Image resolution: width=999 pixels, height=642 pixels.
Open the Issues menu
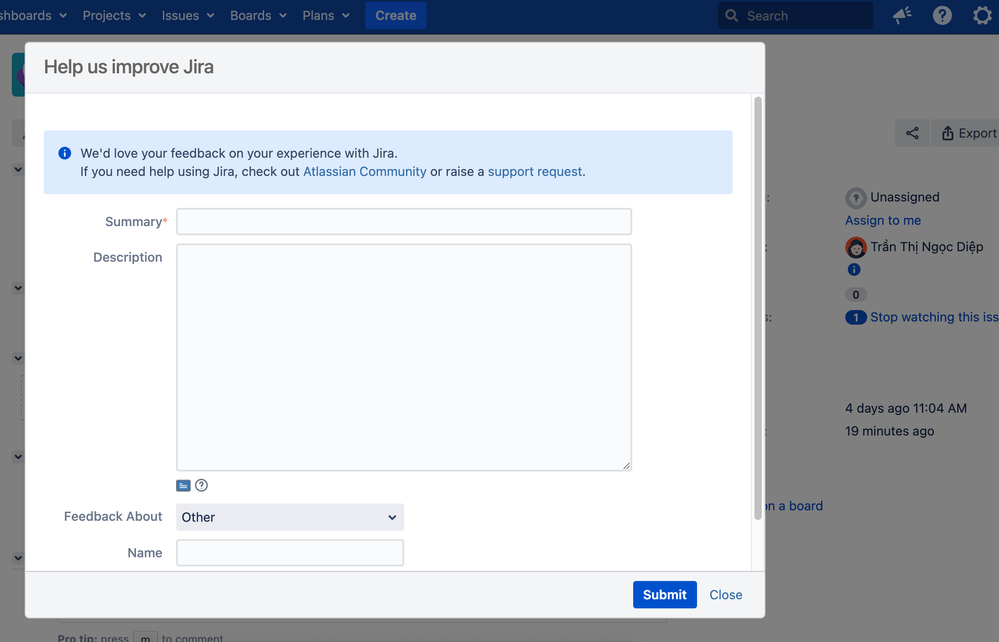tap(188, 15)
